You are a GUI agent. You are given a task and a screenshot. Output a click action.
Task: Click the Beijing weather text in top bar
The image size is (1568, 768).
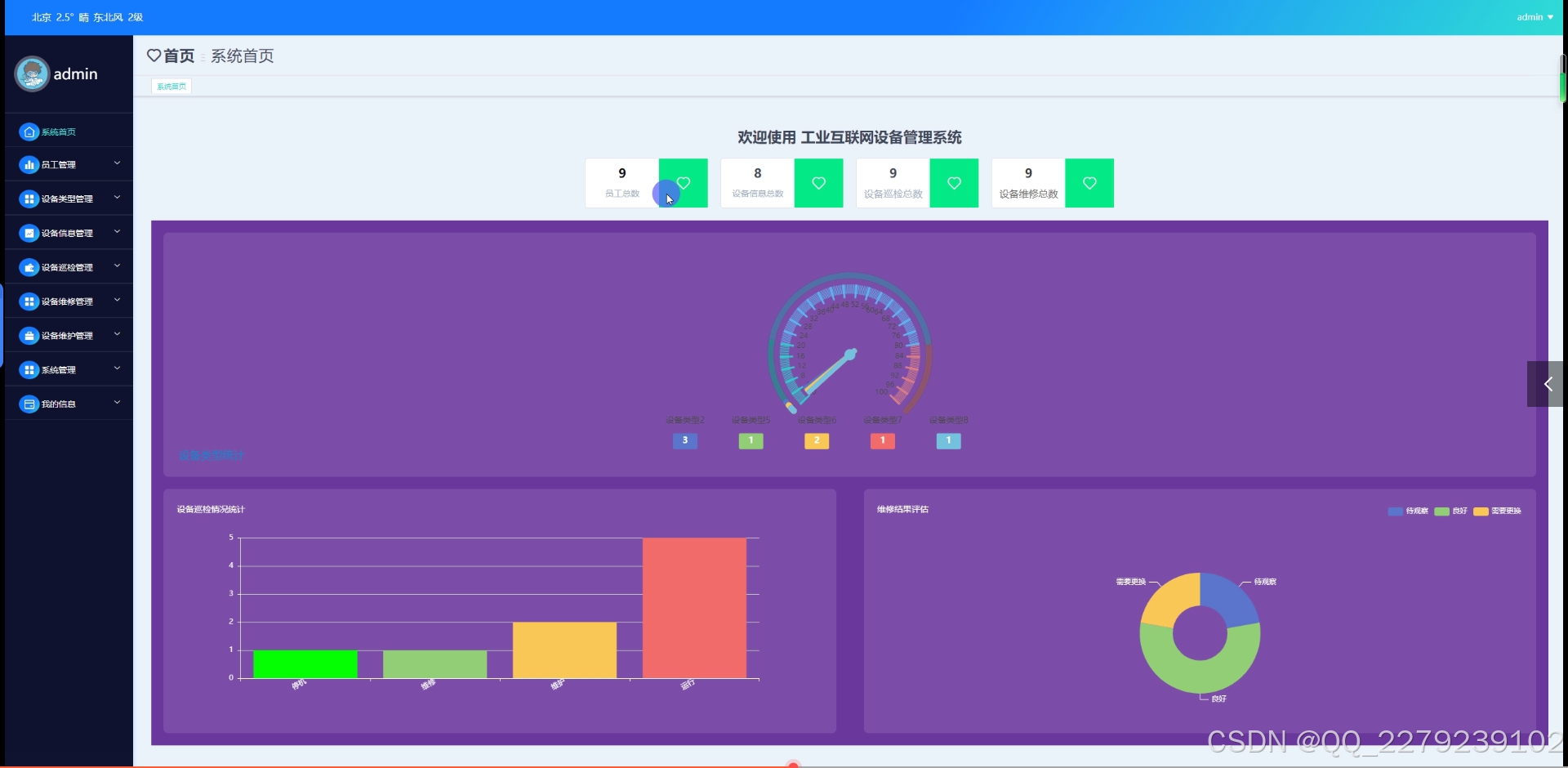click(x=87, y=17)
